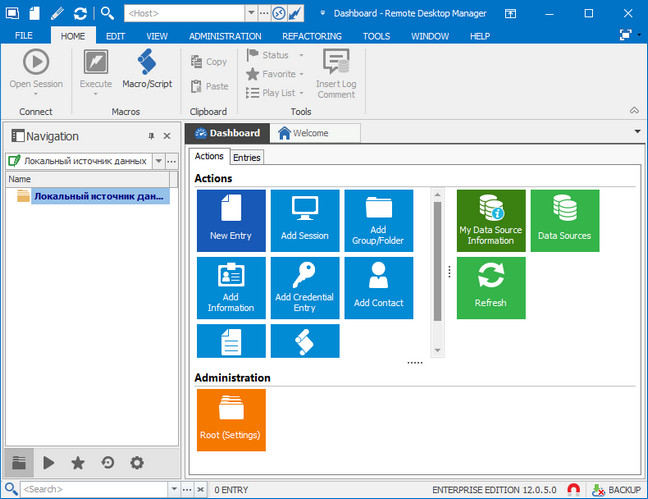Viewport: 648px width, 499px height.
Task: Open the ADMINISTRATION ribbon tab
Action: pos(225,36)
